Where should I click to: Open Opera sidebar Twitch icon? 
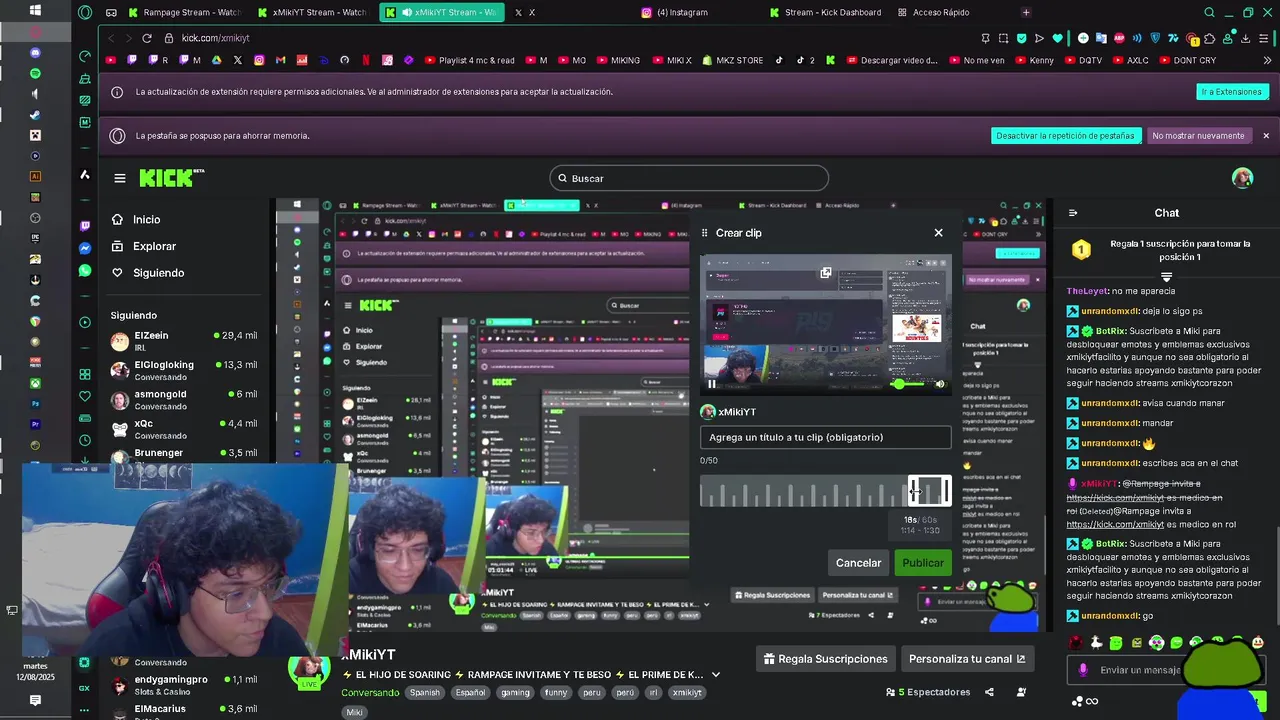click(85, 226)
